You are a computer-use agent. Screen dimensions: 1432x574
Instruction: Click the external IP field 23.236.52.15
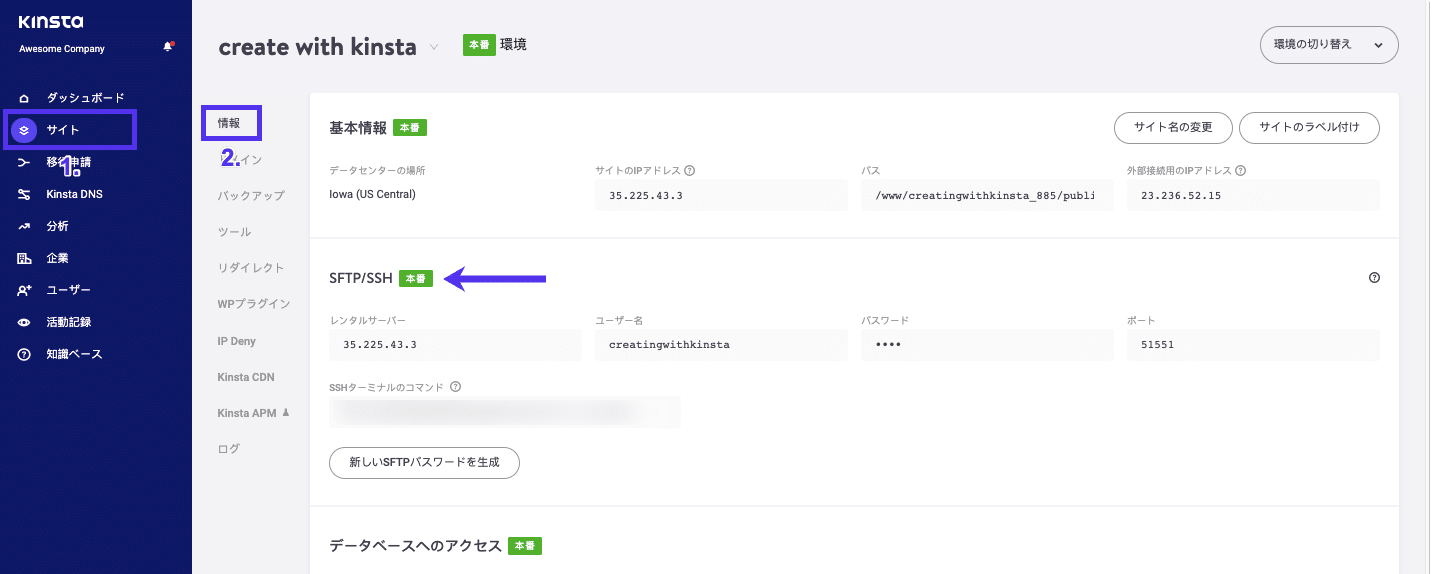1253,196
